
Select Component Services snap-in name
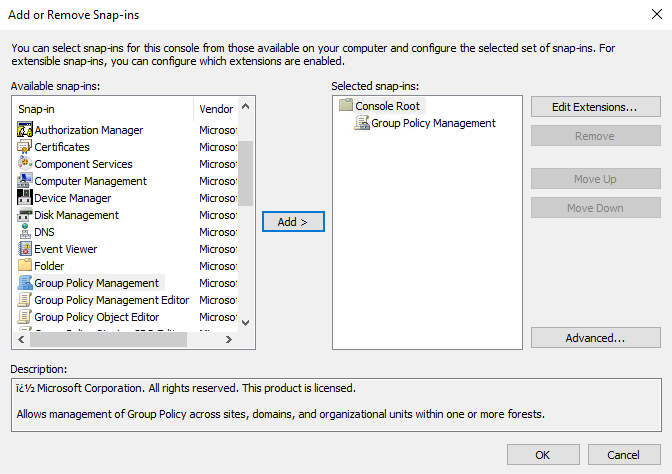click(x=83, y=164)
